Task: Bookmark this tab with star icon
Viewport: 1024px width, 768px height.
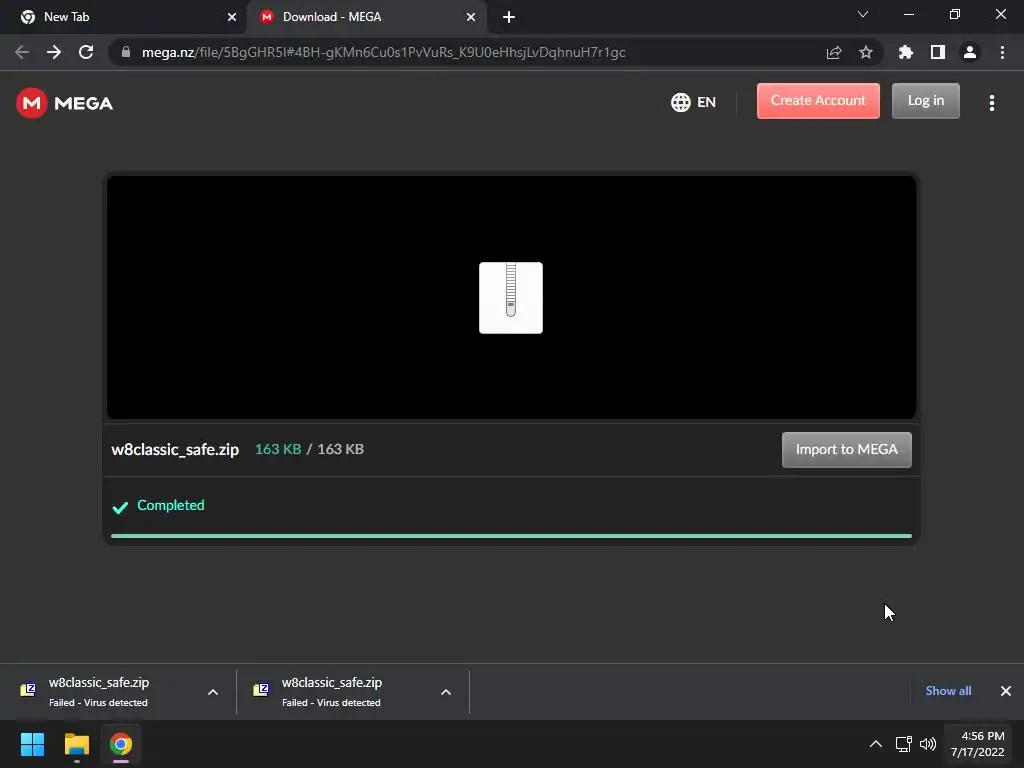Action: coord(866,52)
